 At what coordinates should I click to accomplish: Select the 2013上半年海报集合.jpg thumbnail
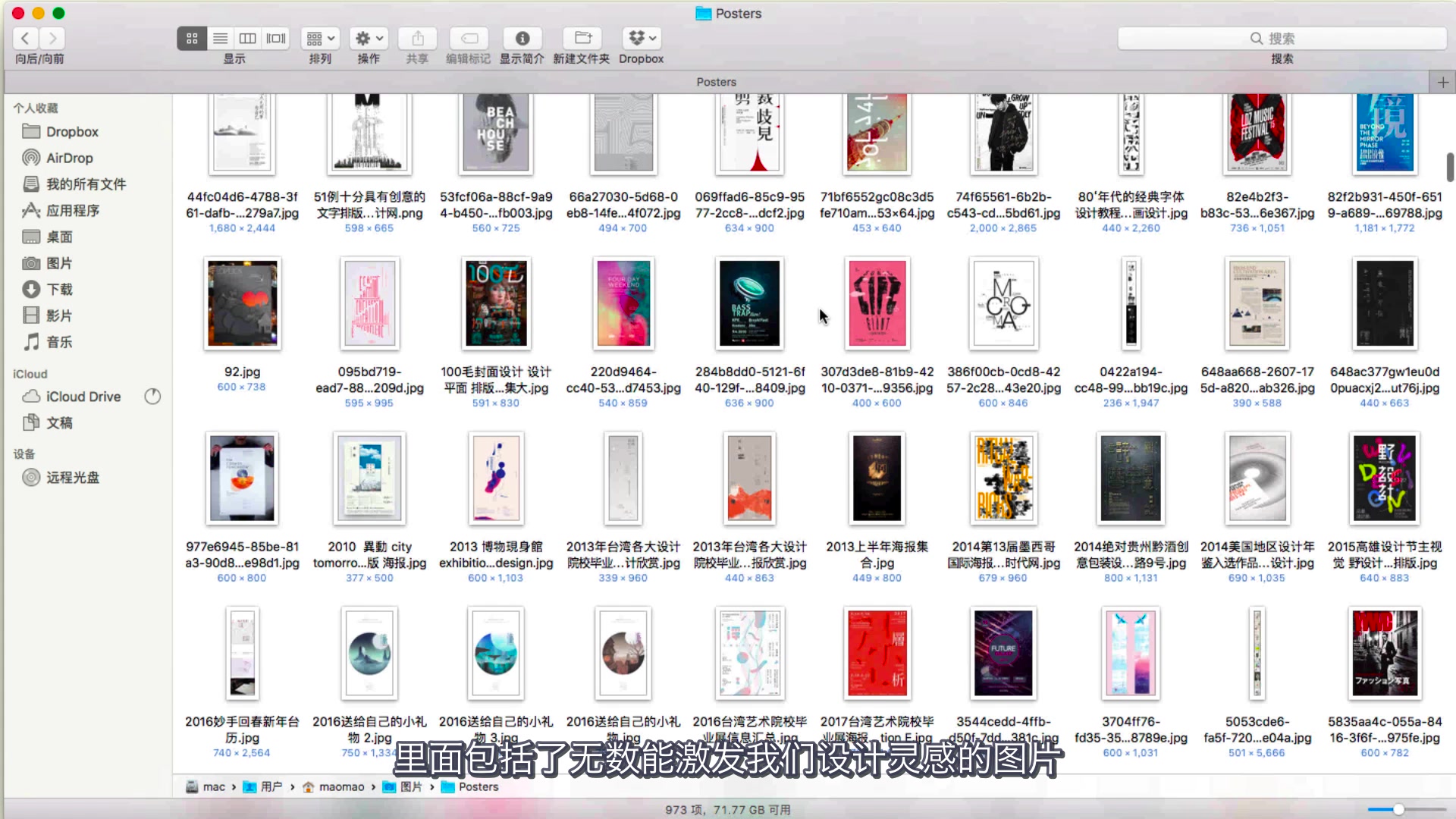click(x=877, y=479)
